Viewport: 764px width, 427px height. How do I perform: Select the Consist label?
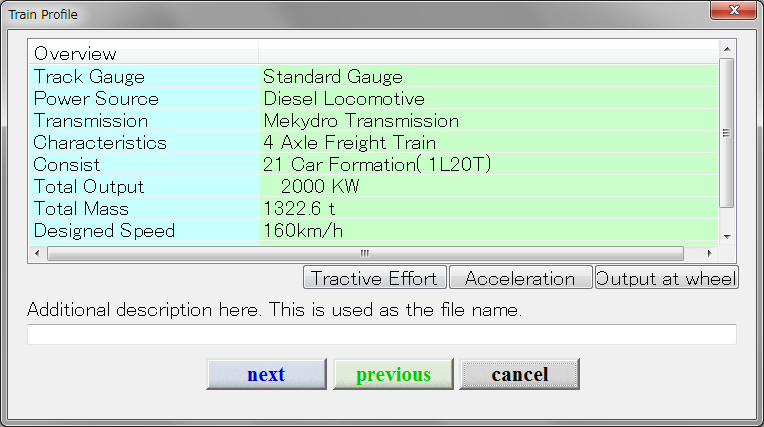(x=67, y=164)
